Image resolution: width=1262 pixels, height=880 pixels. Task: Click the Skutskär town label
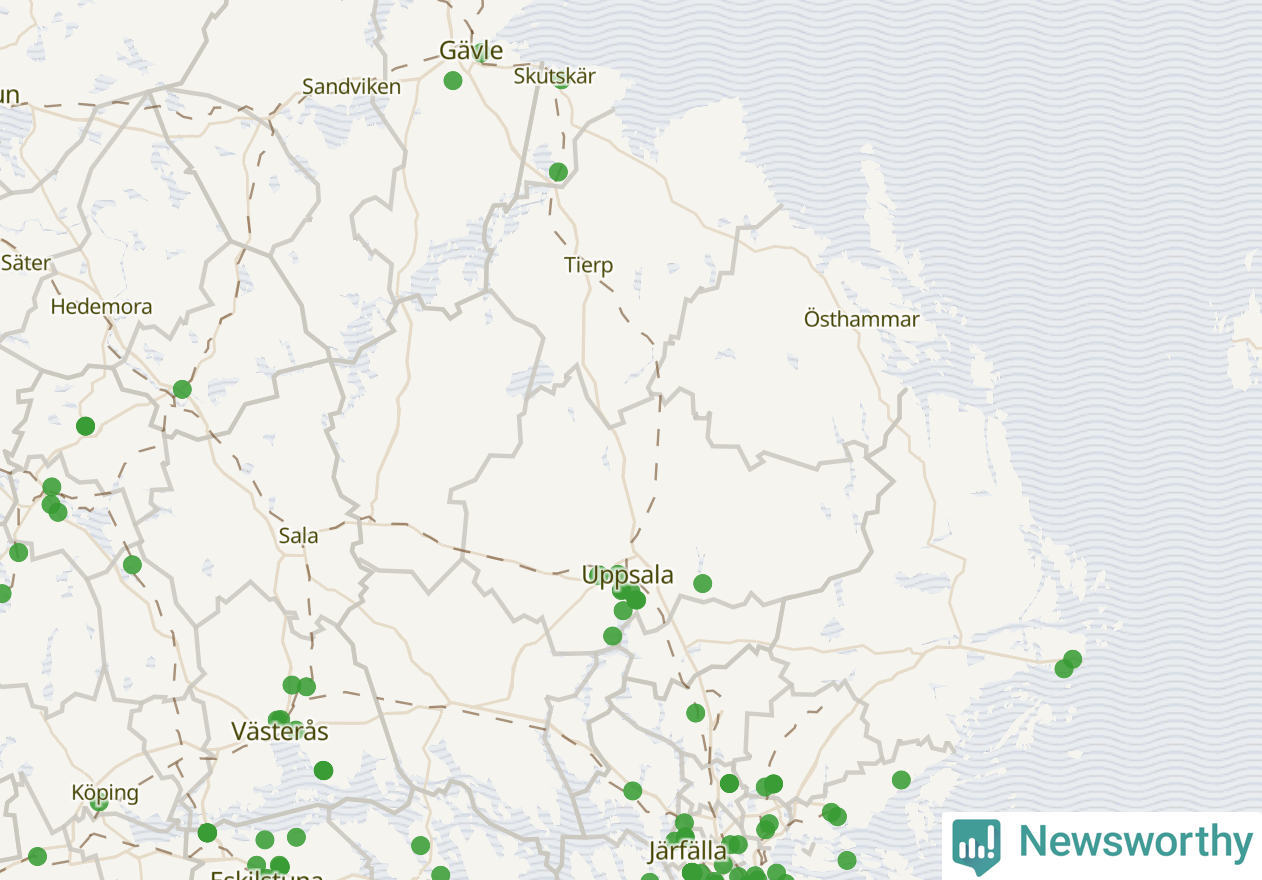click(x=554, y=76)
